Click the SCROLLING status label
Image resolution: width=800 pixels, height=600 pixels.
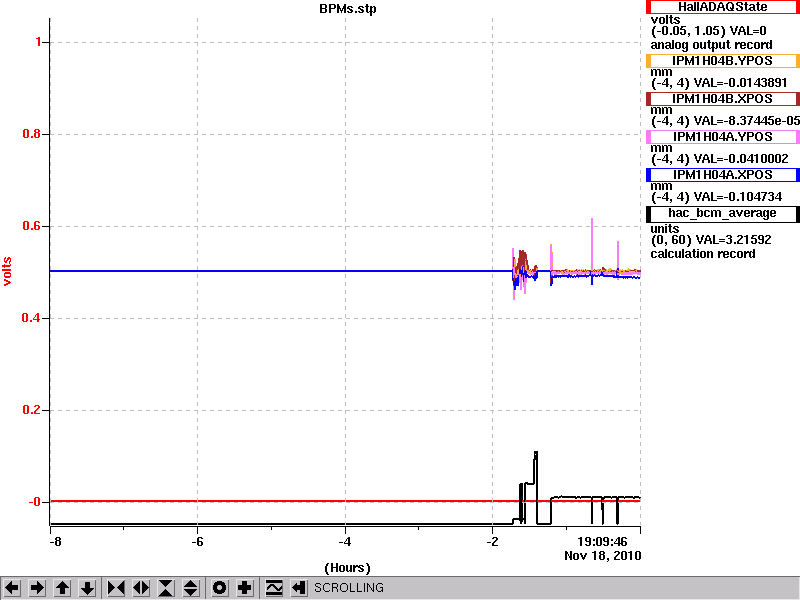click(348, 588)
